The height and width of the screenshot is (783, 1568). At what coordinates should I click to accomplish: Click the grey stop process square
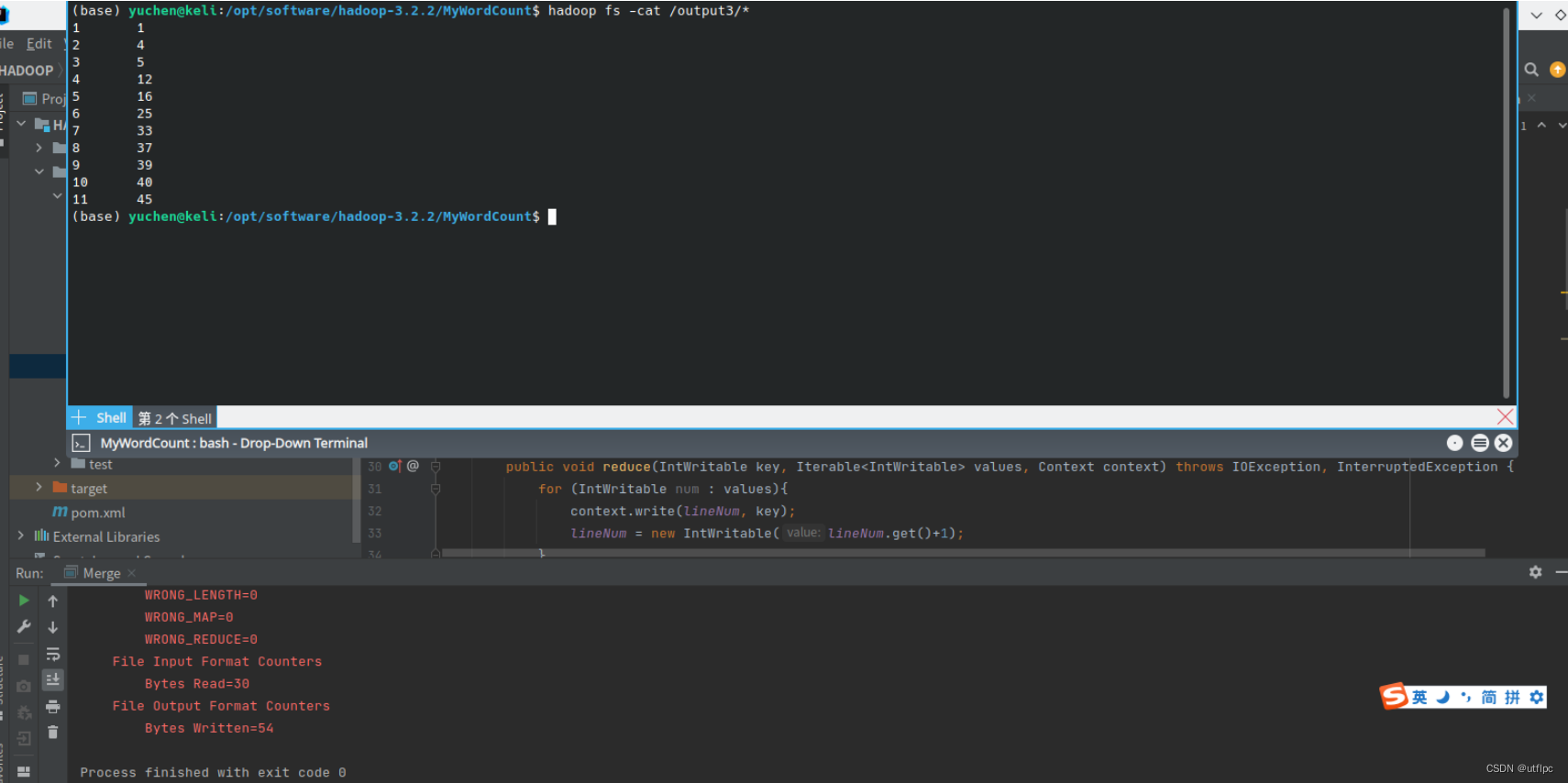[24, 659]
